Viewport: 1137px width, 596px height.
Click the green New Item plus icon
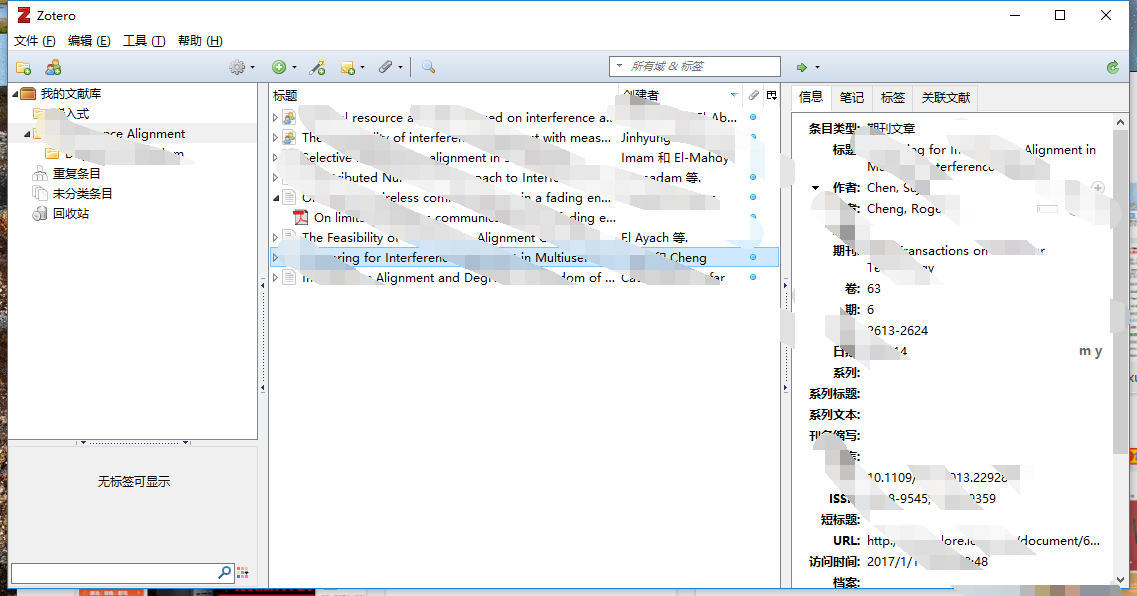pos(278,67)
